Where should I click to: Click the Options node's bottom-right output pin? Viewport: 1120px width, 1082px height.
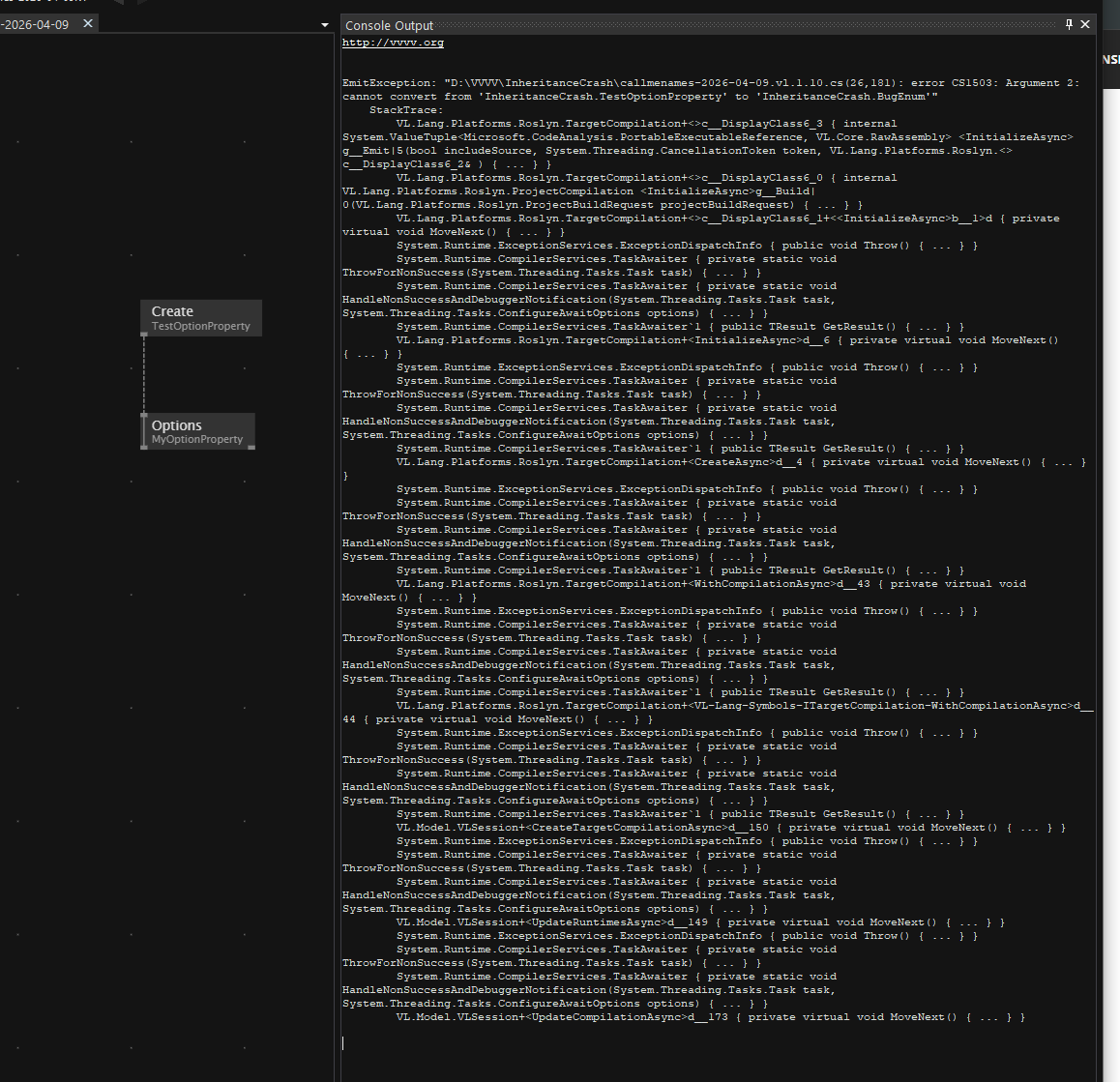pos(251,447)
